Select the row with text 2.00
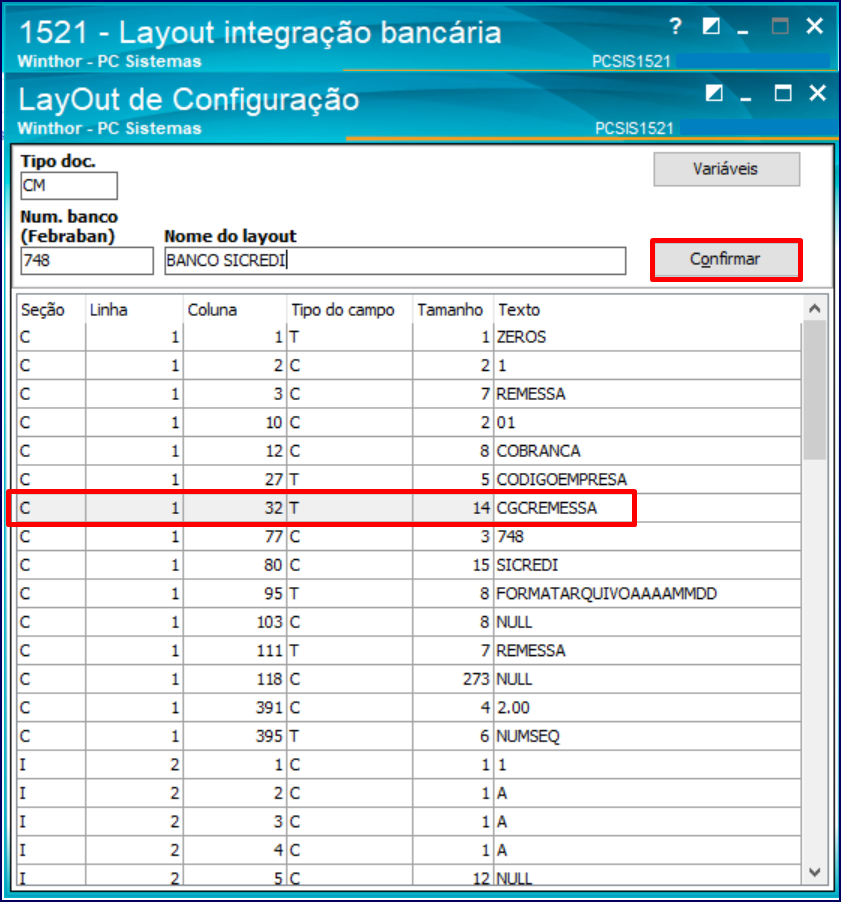 coord(409,708)
